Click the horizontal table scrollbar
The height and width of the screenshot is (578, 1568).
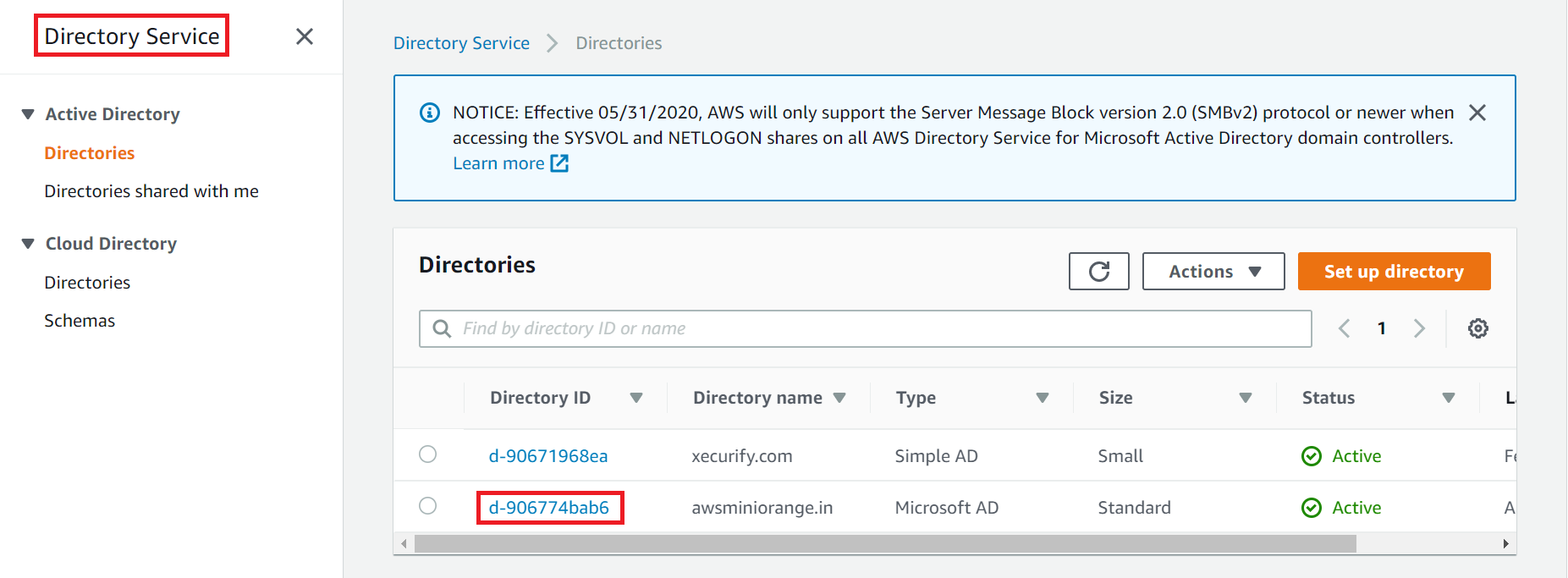(885, 543)
